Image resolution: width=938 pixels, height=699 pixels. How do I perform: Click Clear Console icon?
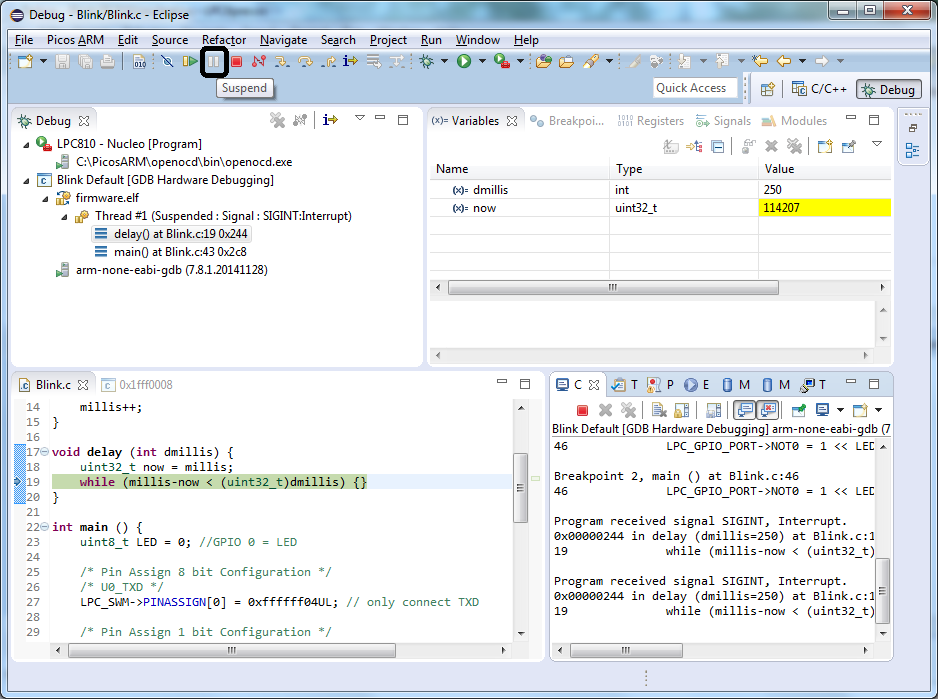(x=659, y=411)
